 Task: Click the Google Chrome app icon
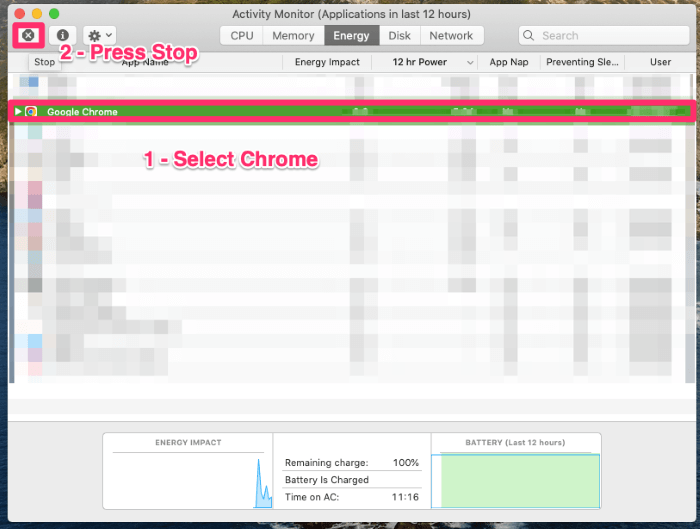coord(31,112)
